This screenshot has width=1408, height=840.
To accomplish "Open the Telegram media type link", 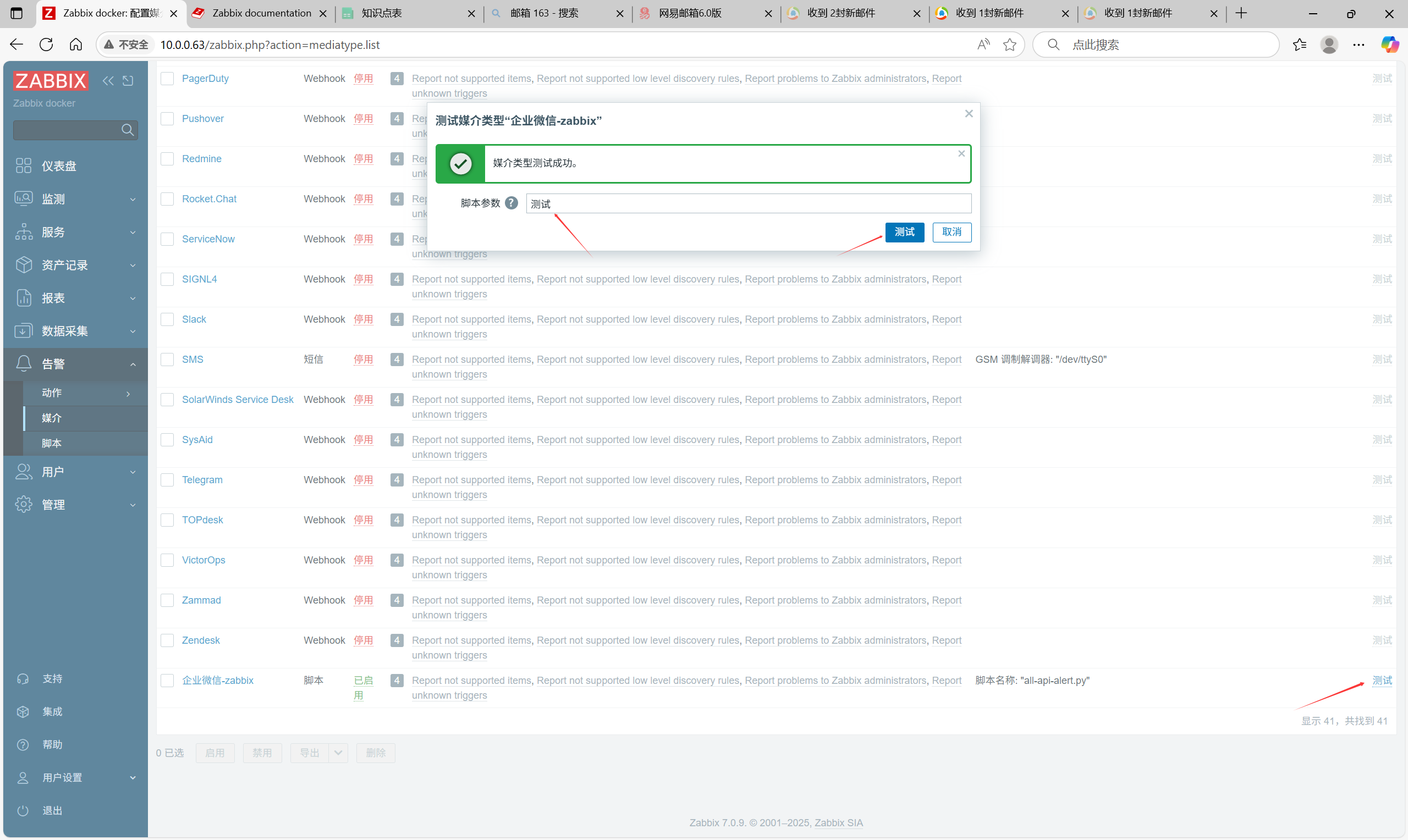I will click(x=202, y=480).
